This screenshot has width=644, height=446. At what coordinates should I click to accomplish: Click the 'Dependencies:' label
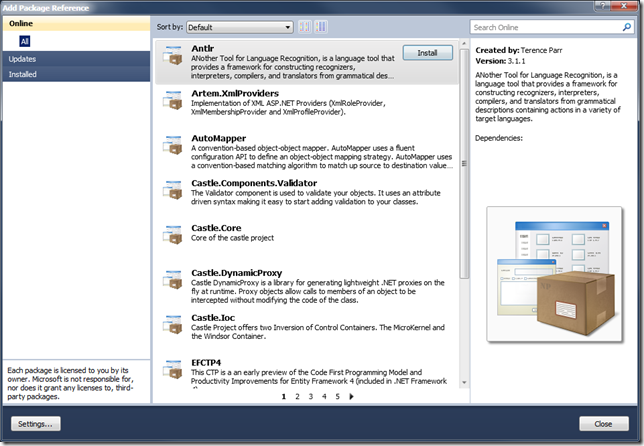(499, 138)
